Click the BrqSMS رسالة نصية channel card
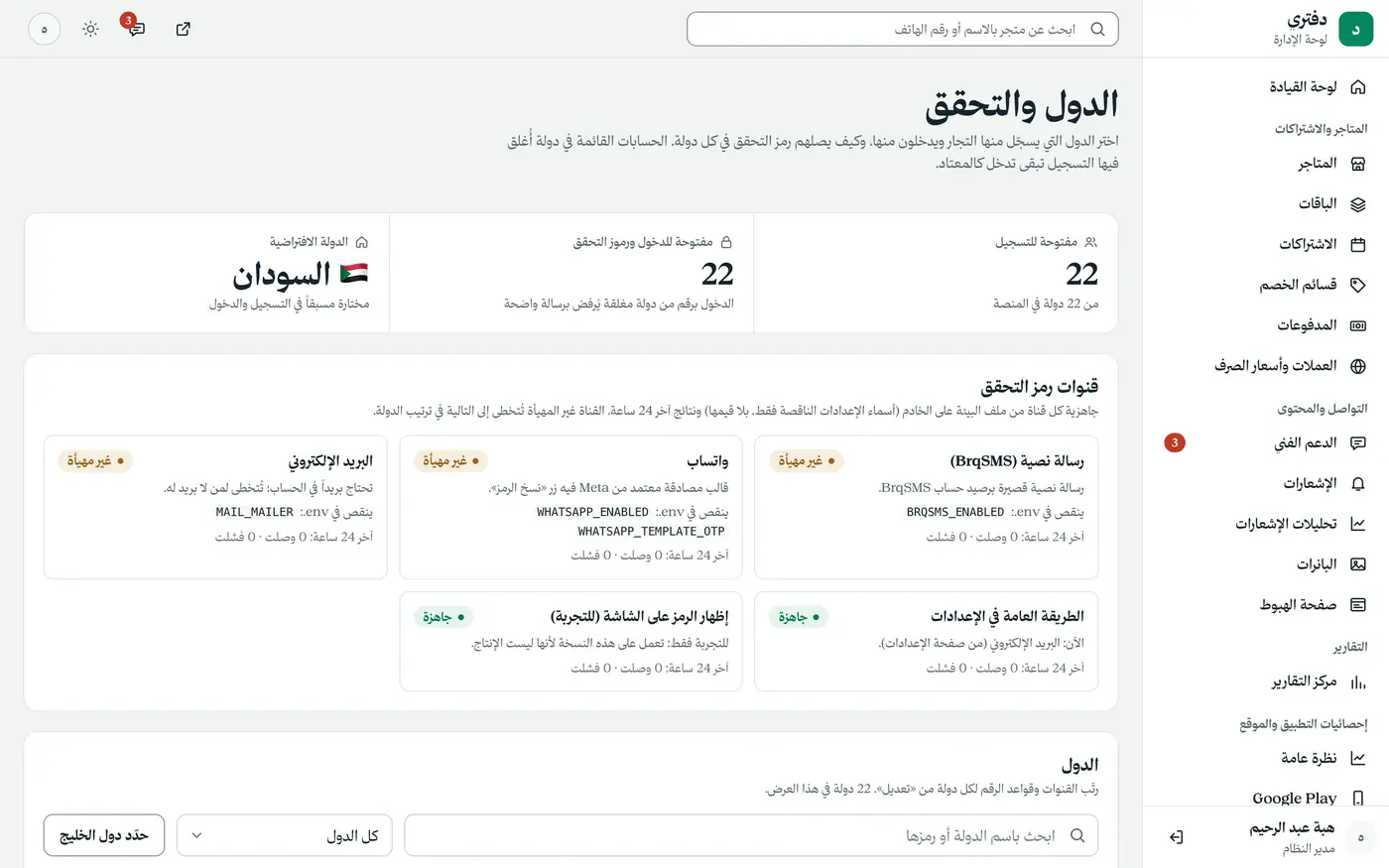Screen dimensions: 1389x868 click(x=926, y=507)
